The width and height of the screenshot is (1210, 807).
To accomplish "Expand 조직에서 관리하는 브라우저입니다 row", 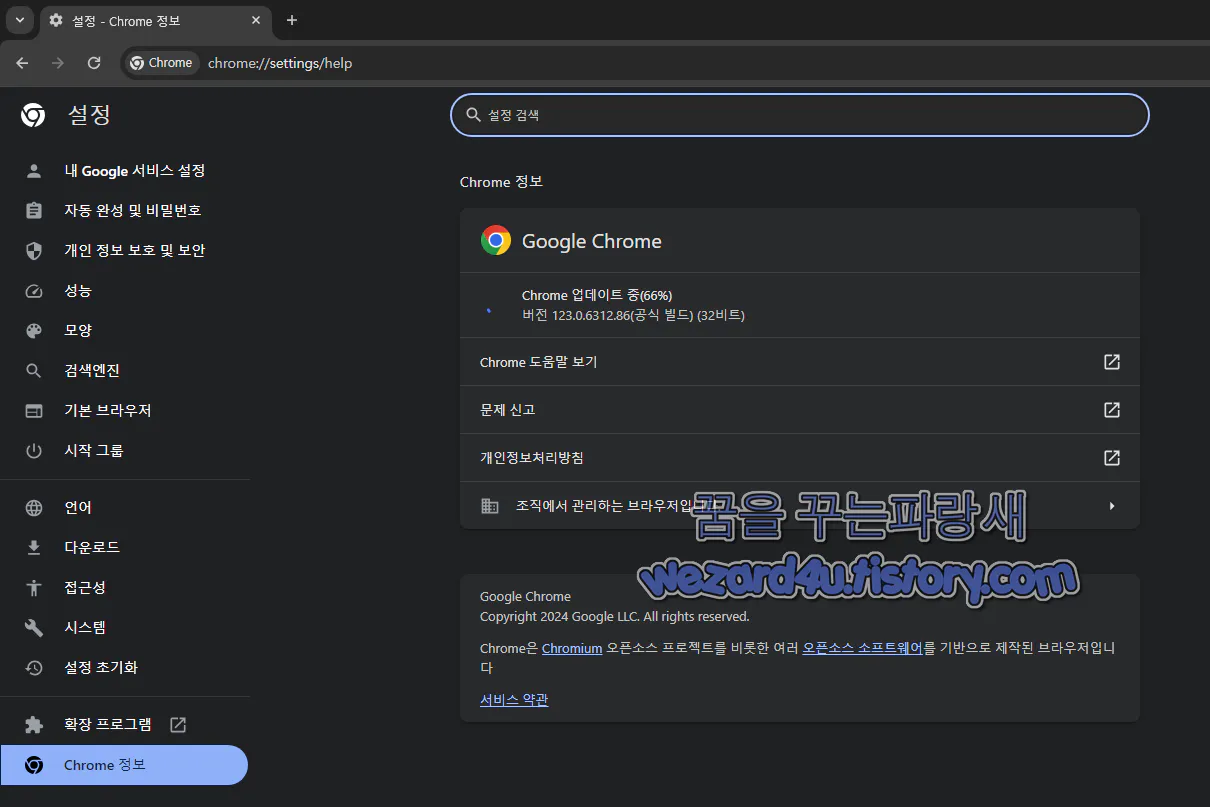I will click(x=1111, y=506).
